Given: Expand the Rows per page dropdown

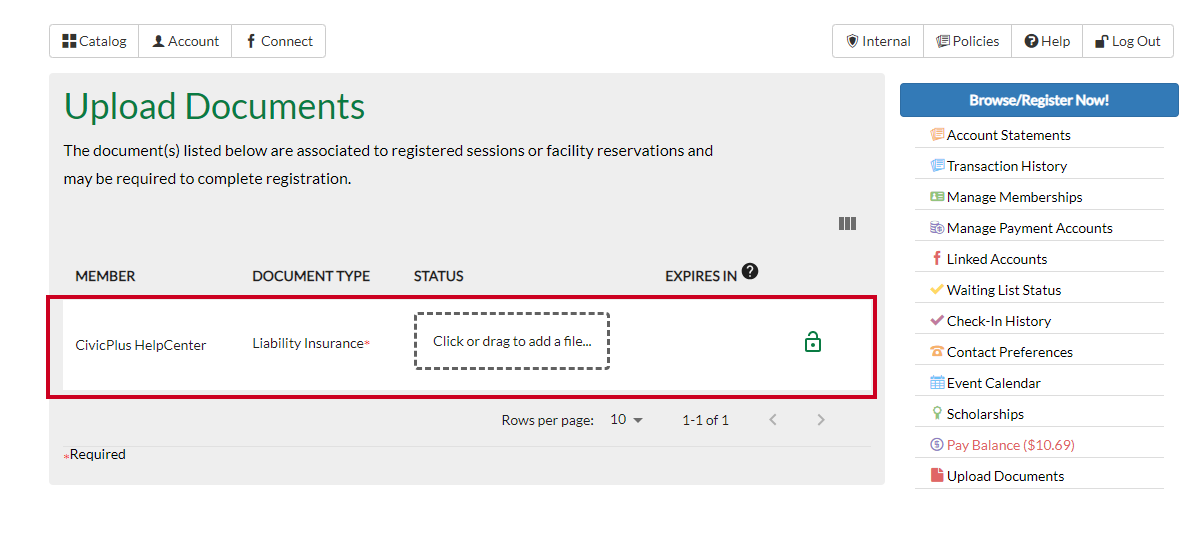Looking at the screenshot, I should coord(627,420).
